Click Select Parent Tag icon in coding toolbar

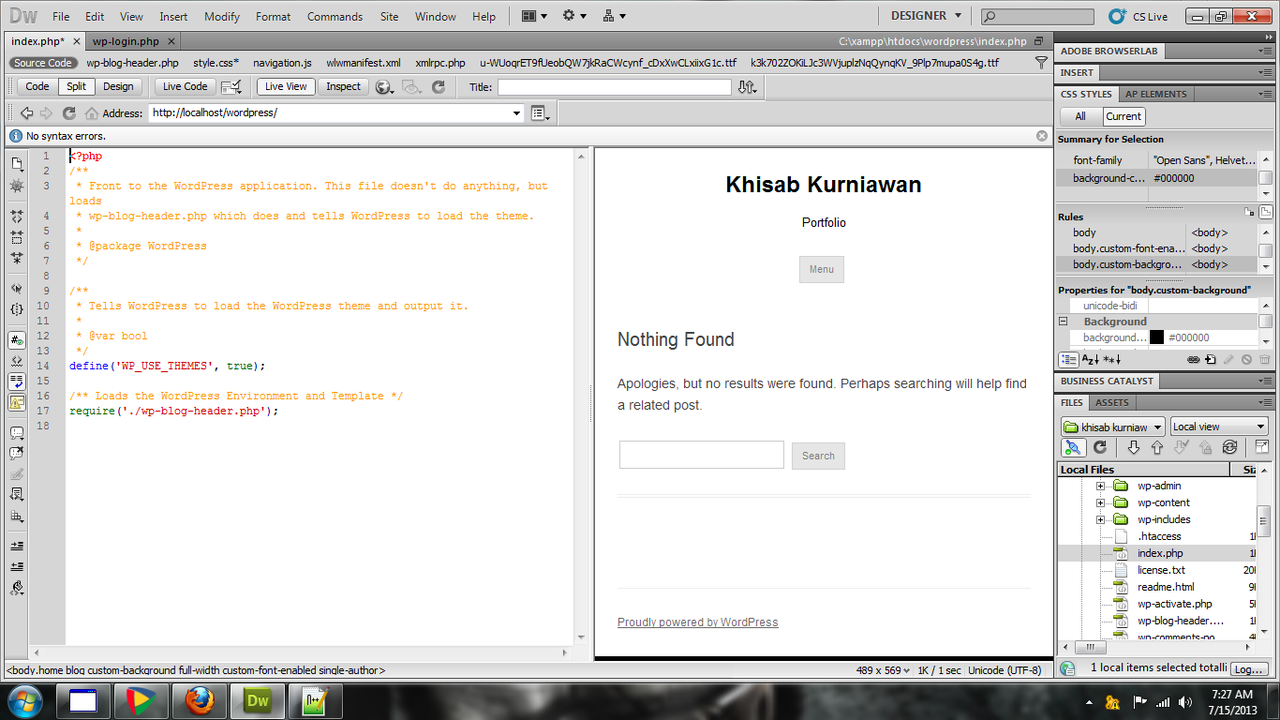point(16,288)
